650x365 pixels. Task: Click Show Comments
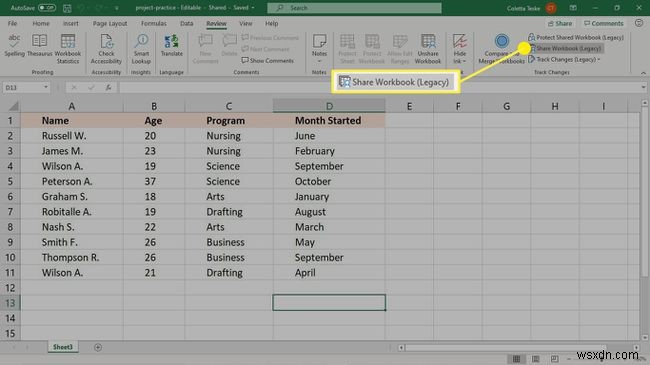[267, 61]
